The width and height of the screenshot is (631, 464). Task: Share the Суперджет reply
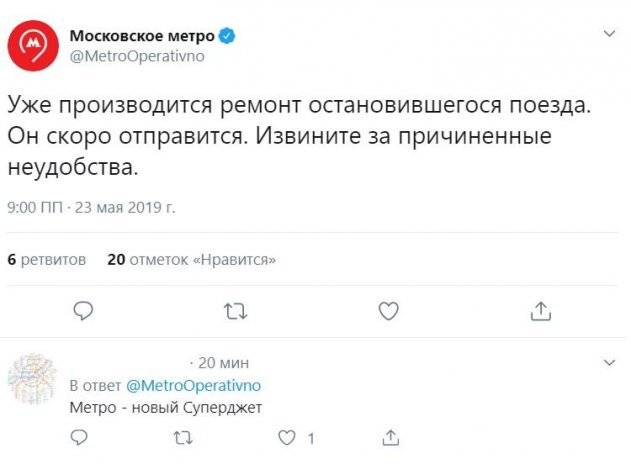coord(388,437)
